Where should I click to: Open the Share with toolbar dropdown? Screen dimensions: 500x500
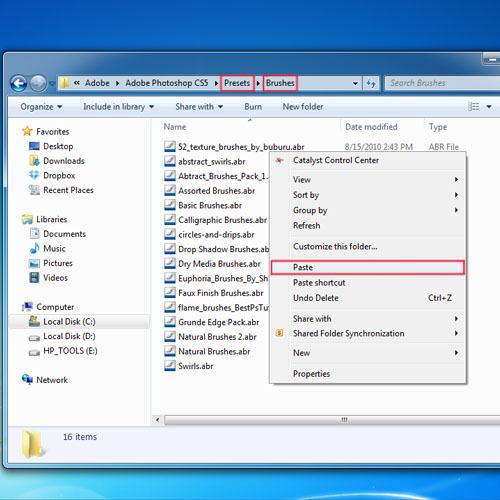tap(199, 107)
